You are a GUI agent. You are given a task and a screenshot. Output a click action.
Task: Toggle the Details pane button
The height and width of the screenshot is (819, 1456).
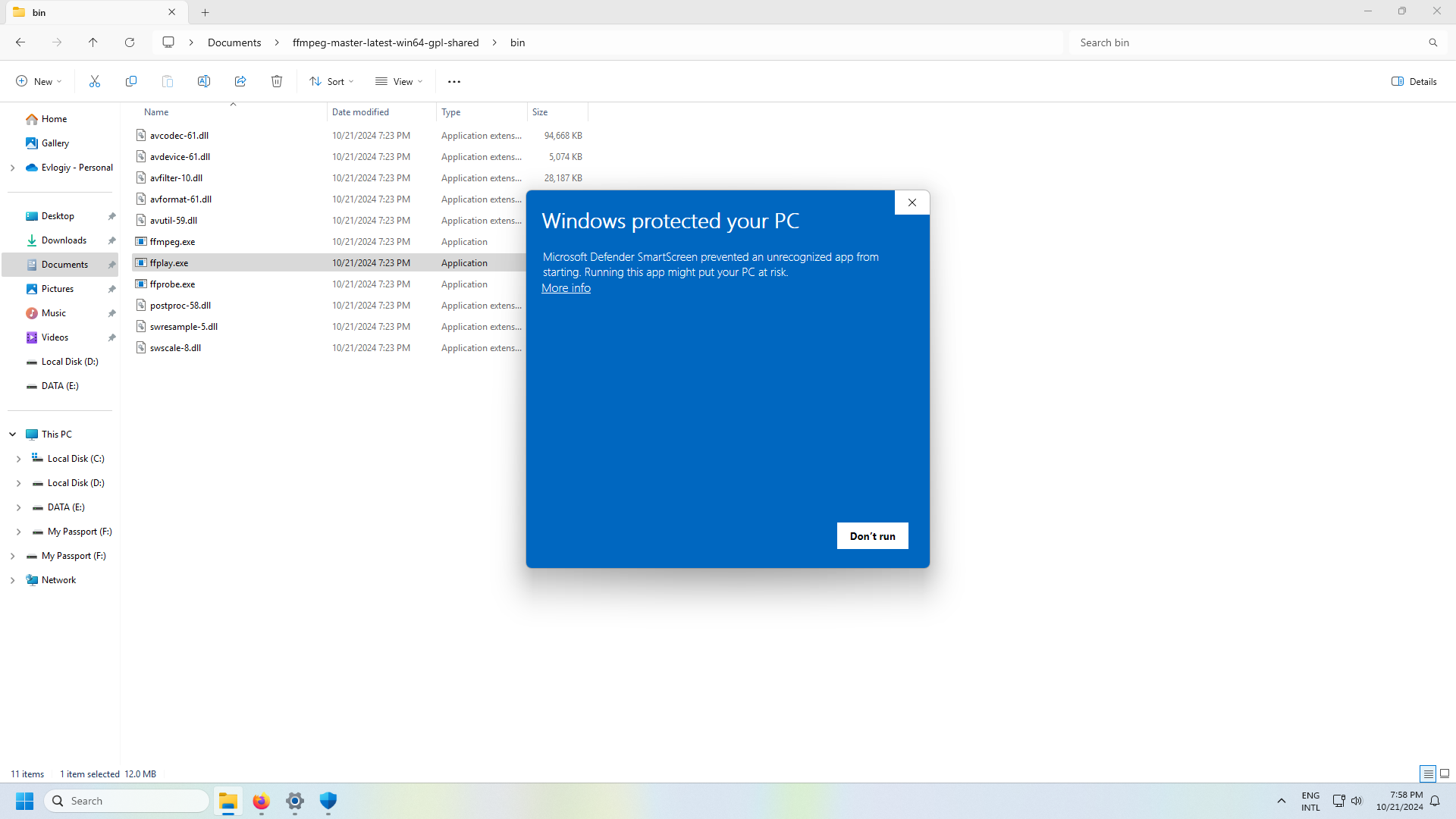coord(1414,81)
